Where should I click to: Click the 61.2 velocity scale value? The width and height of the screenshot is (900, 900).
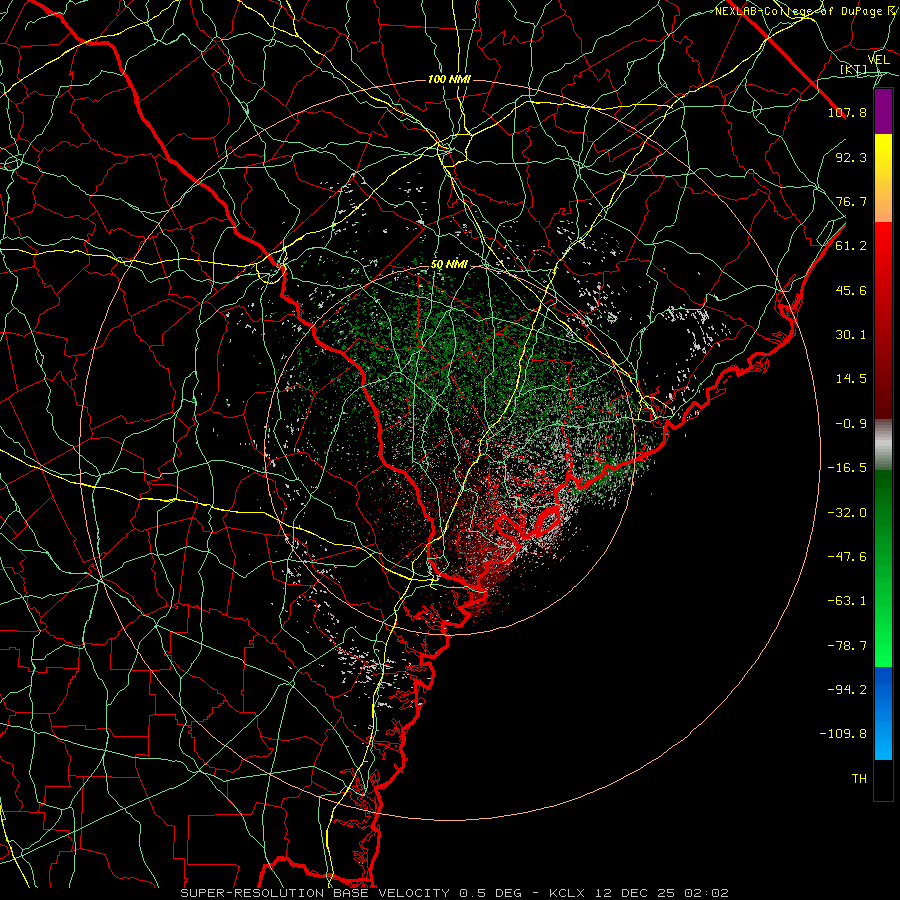851,246
